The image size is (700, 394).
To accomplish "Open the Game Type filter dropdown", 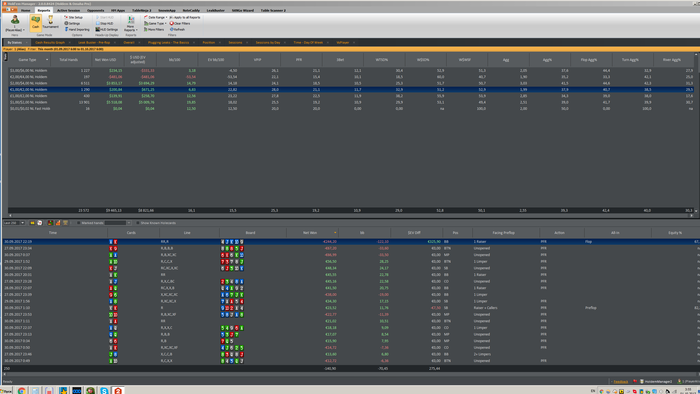I will click(x=155, y=23).
